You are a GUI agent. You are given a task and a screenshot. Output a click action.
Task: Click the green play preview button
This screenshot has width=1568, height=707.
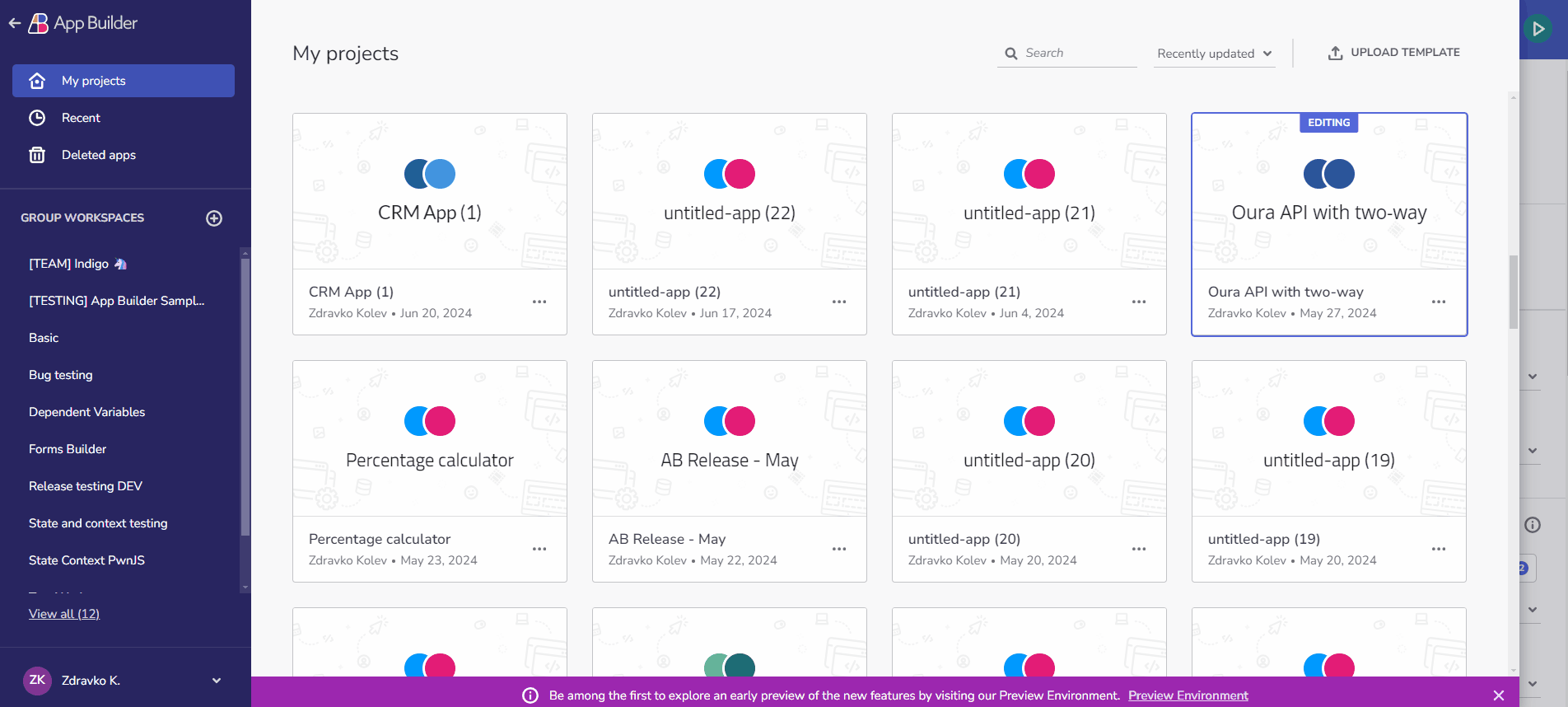coord(1538,29)
